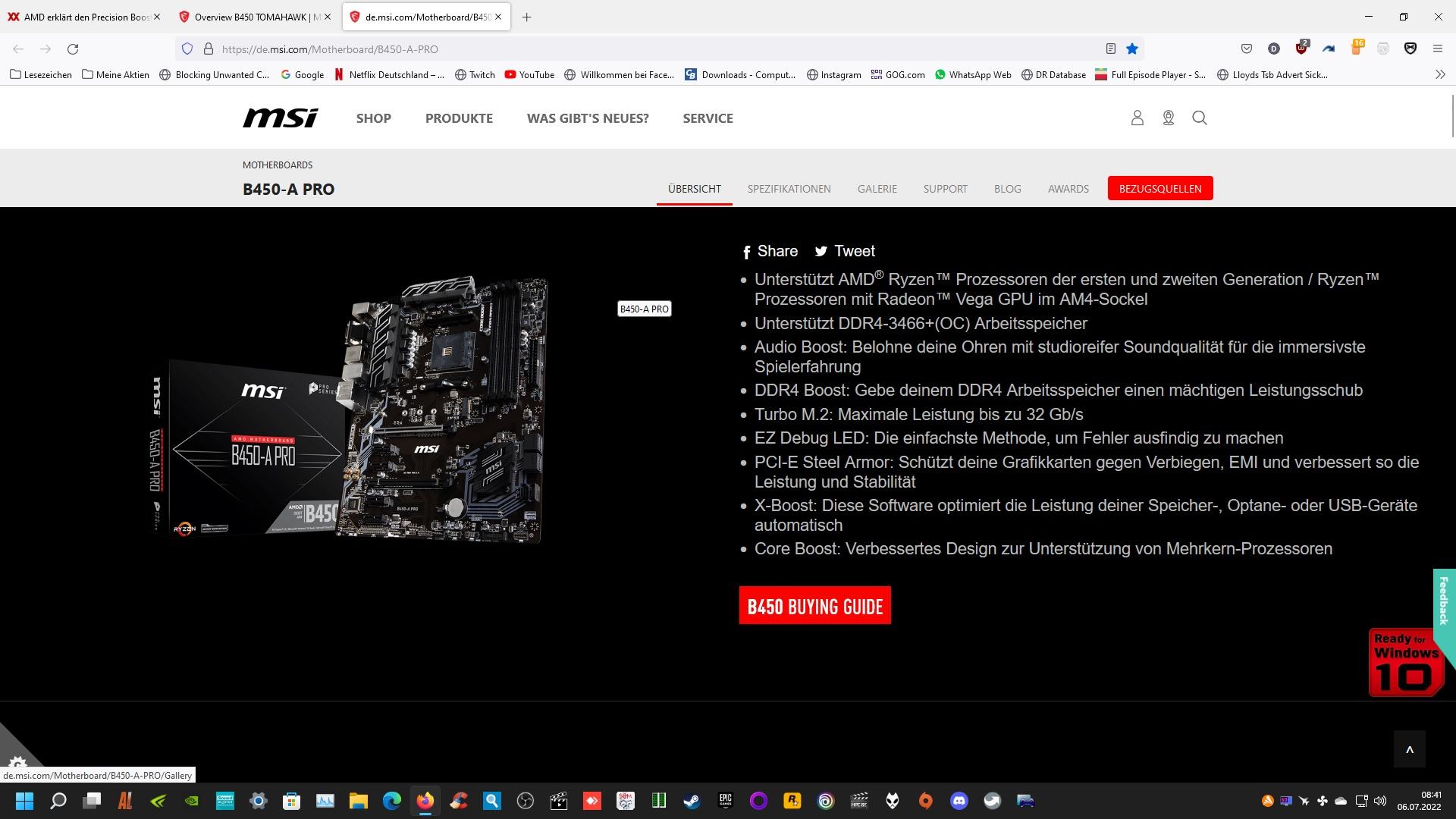Viewport: 1456px width, 819px height.
Task: Open Firefox hamburger application menu
Action: 1437,49
